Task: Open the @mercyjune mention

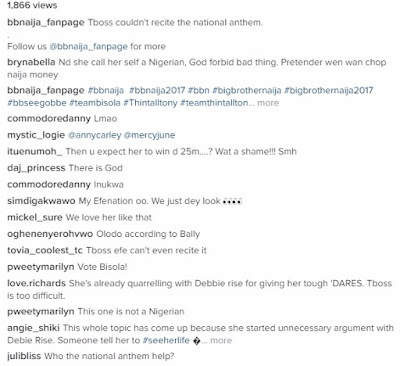Action: (149, 135)
